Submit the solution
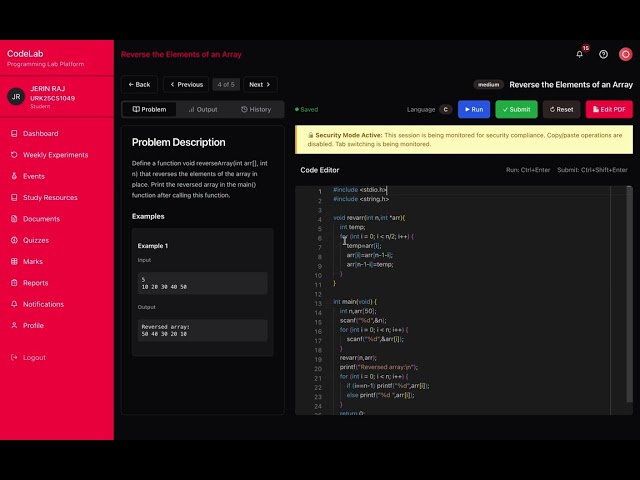Image resolution: width=640 pixels, height=480 pixels. point(516,109)
